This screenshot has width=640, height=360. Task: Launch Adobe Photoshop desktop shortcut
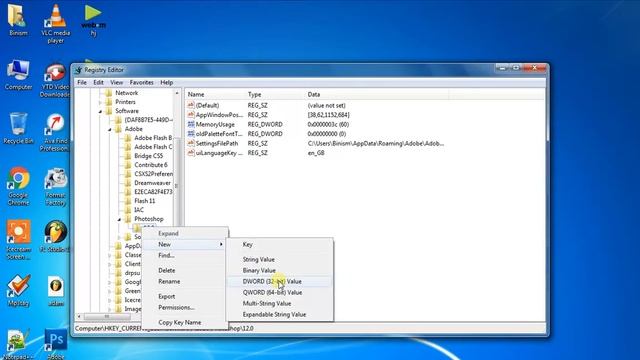click(56, 344)
